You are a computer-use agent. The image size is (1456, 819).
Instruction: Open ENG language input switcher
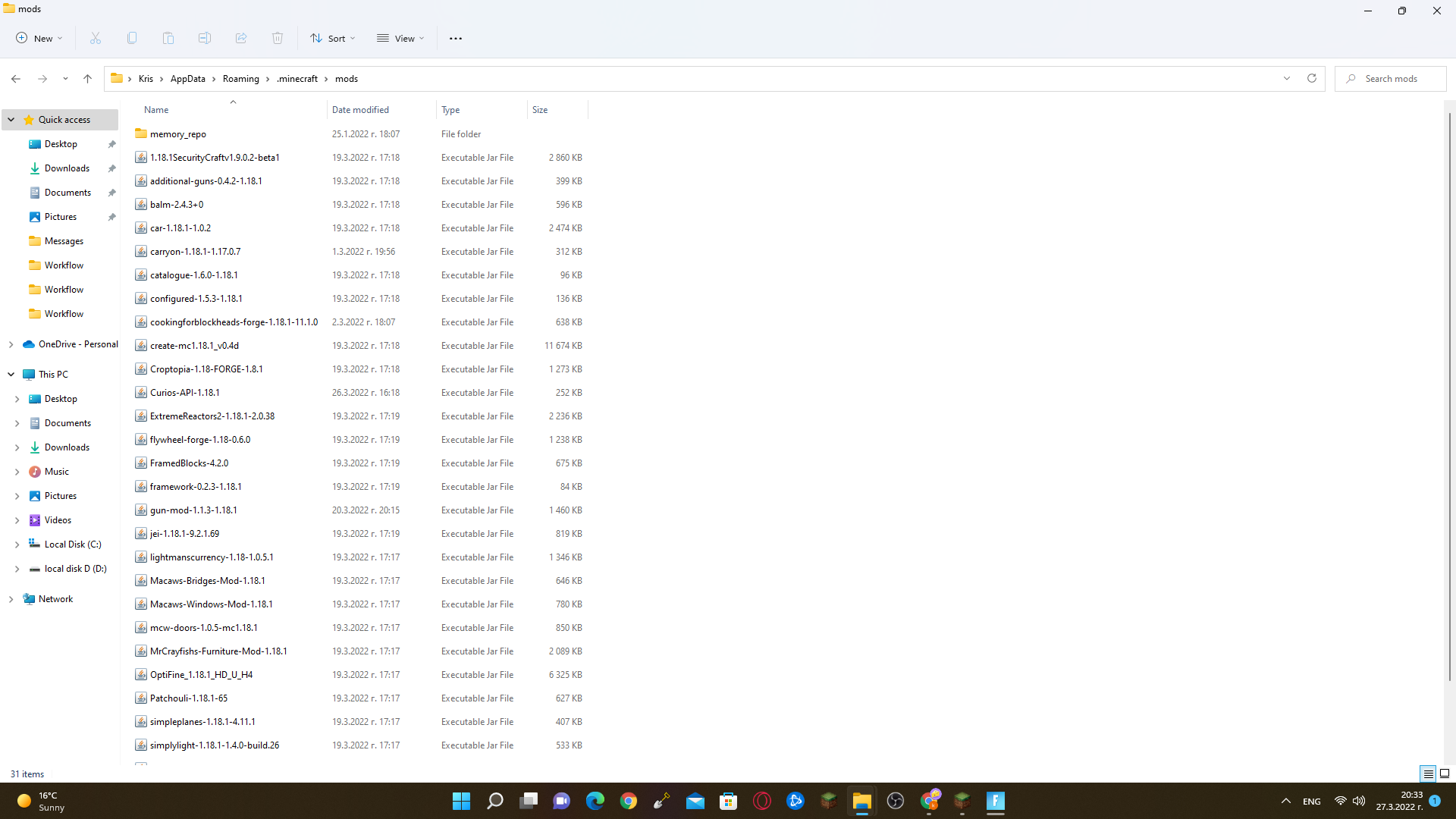click(x=1312, y=802)
